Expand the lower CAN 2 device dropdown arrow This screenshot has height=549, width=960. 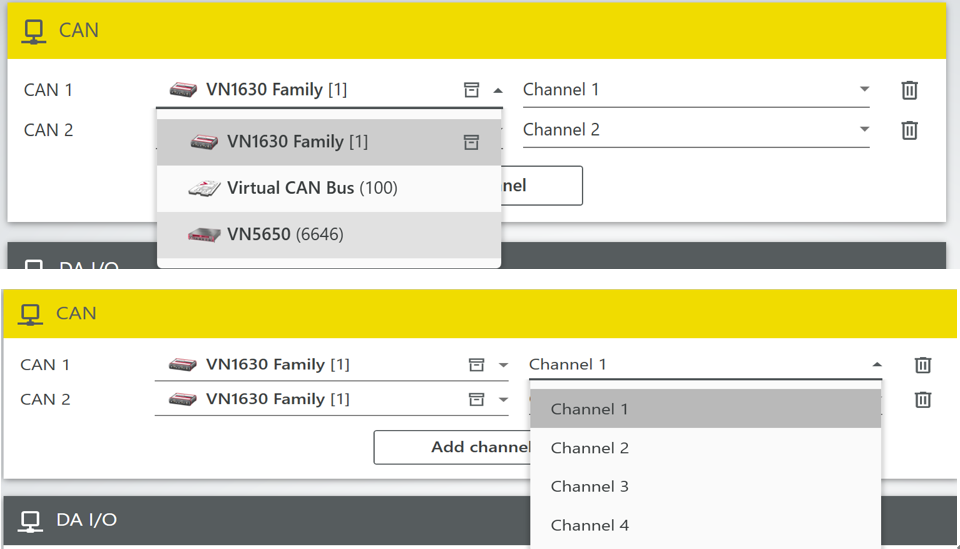pos(503,400)
